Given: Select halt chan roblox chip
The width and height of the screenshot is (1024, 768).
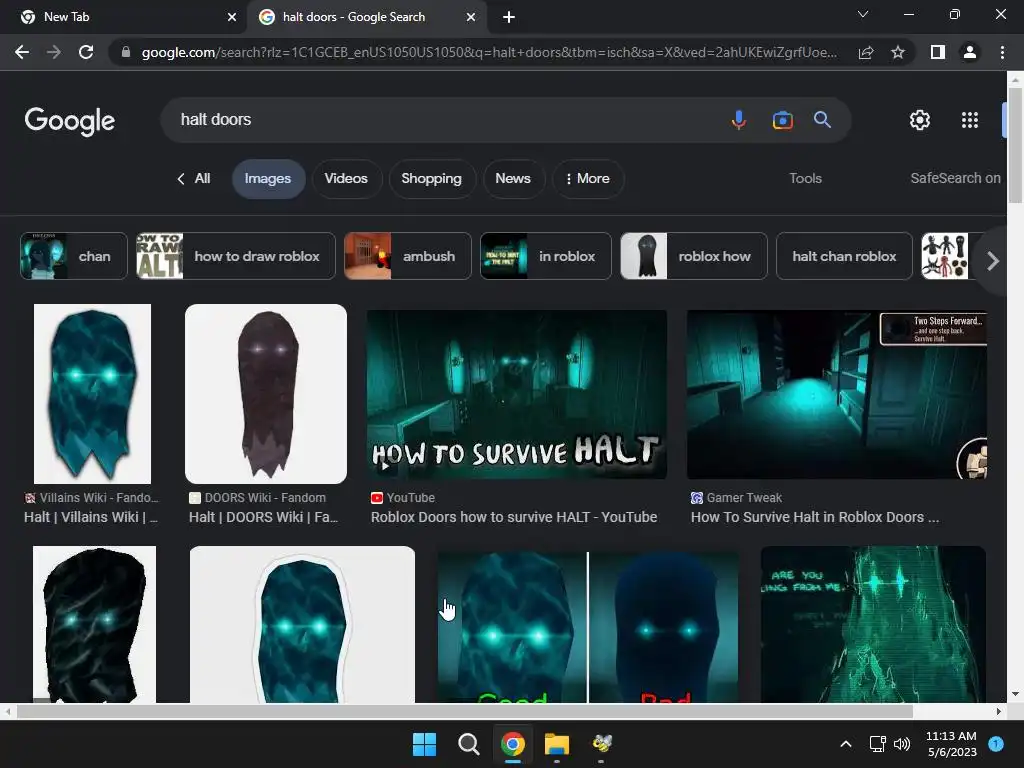Looking at the screenshot, I should (844, 256).
